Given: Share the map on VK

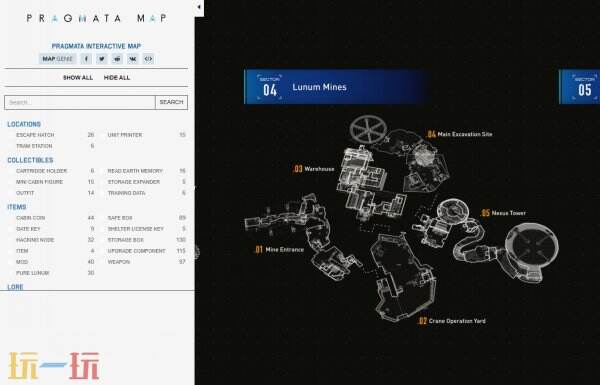Looking at the screenshot, I should pos(133,59).
